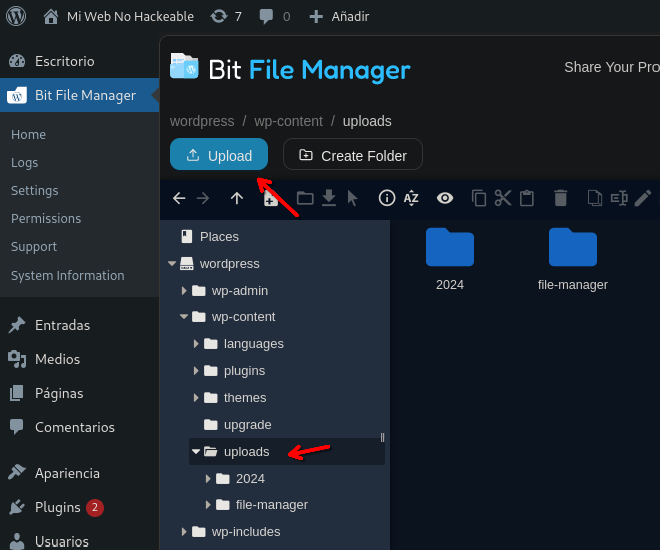Expand the wp-includes folder arrow

[185, 532]
